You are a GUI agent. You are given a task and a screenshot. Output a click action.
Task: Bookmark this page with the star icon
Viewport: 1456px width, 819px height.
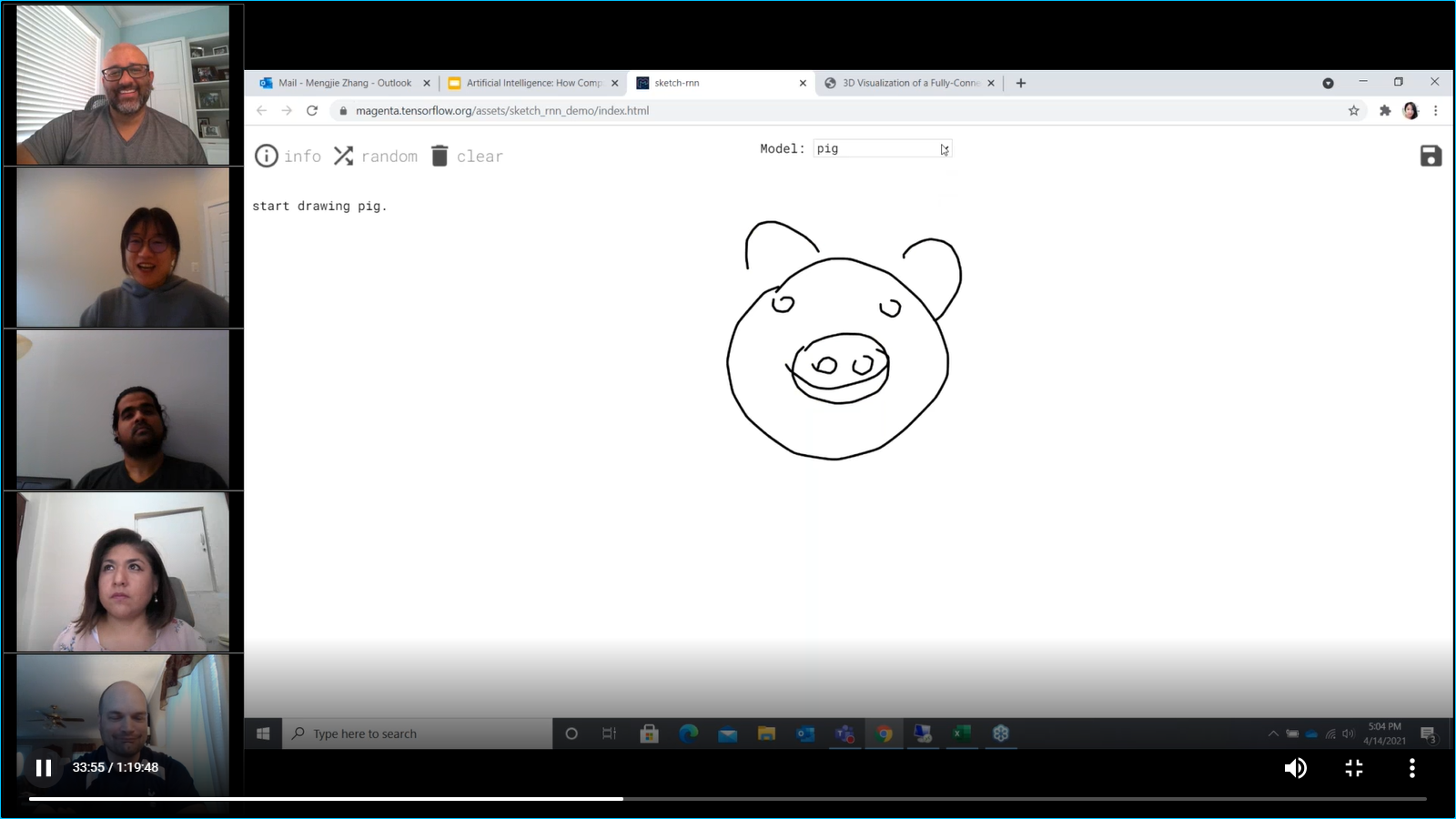point(1353,111)
